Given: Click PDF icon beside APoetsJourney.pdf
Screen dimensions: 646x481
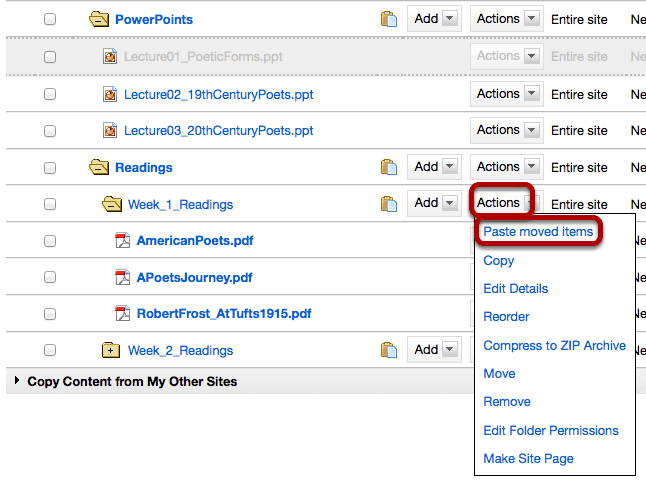Looking at the screenshot, I should (x=122, y=277).
